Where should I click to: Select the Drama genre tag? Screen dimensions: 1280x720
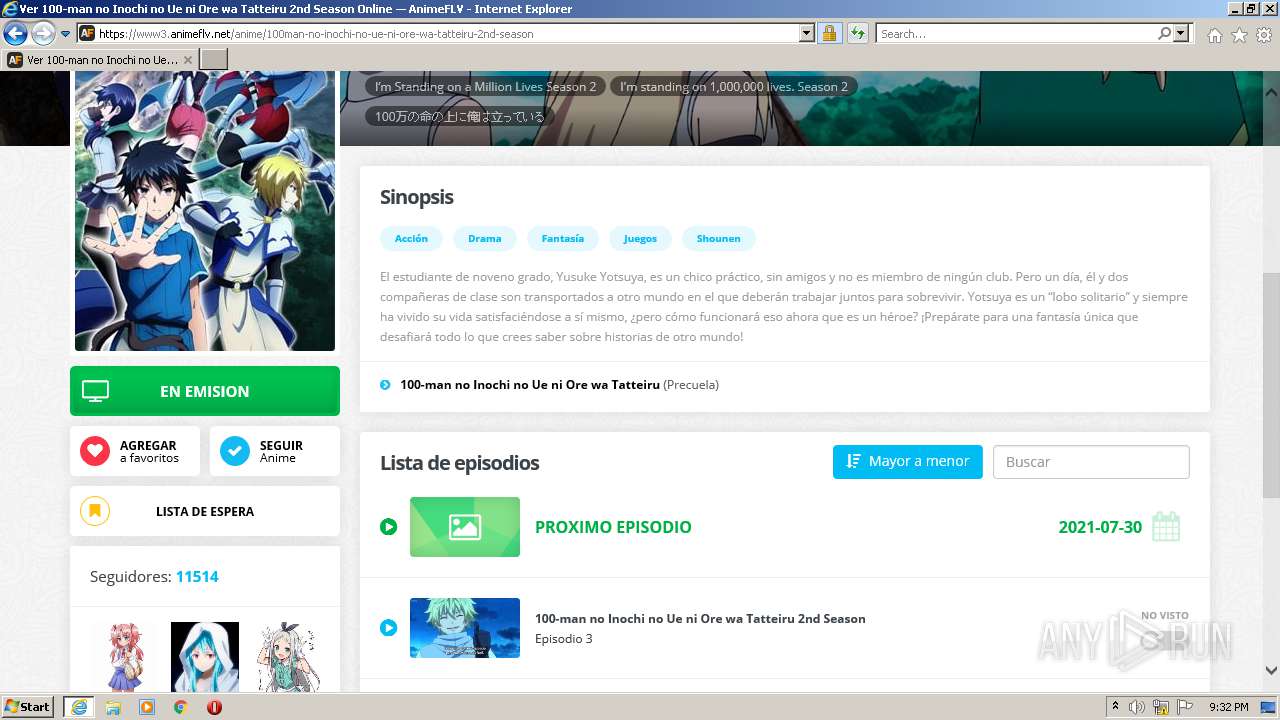(484, 238)
